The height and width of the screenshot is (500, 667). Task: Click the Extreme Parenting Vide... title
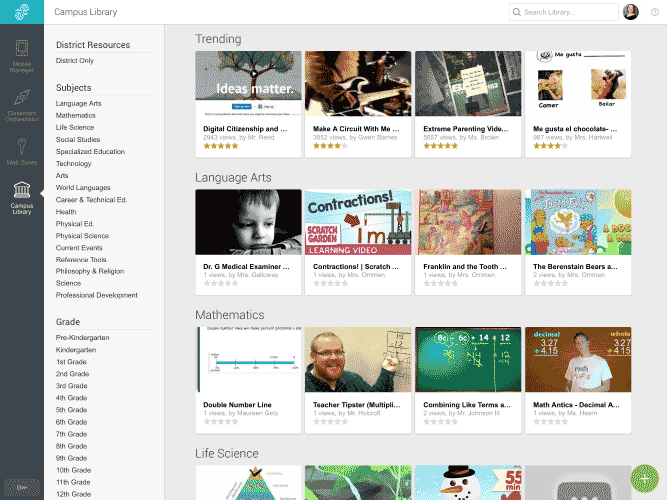point(466,129)
